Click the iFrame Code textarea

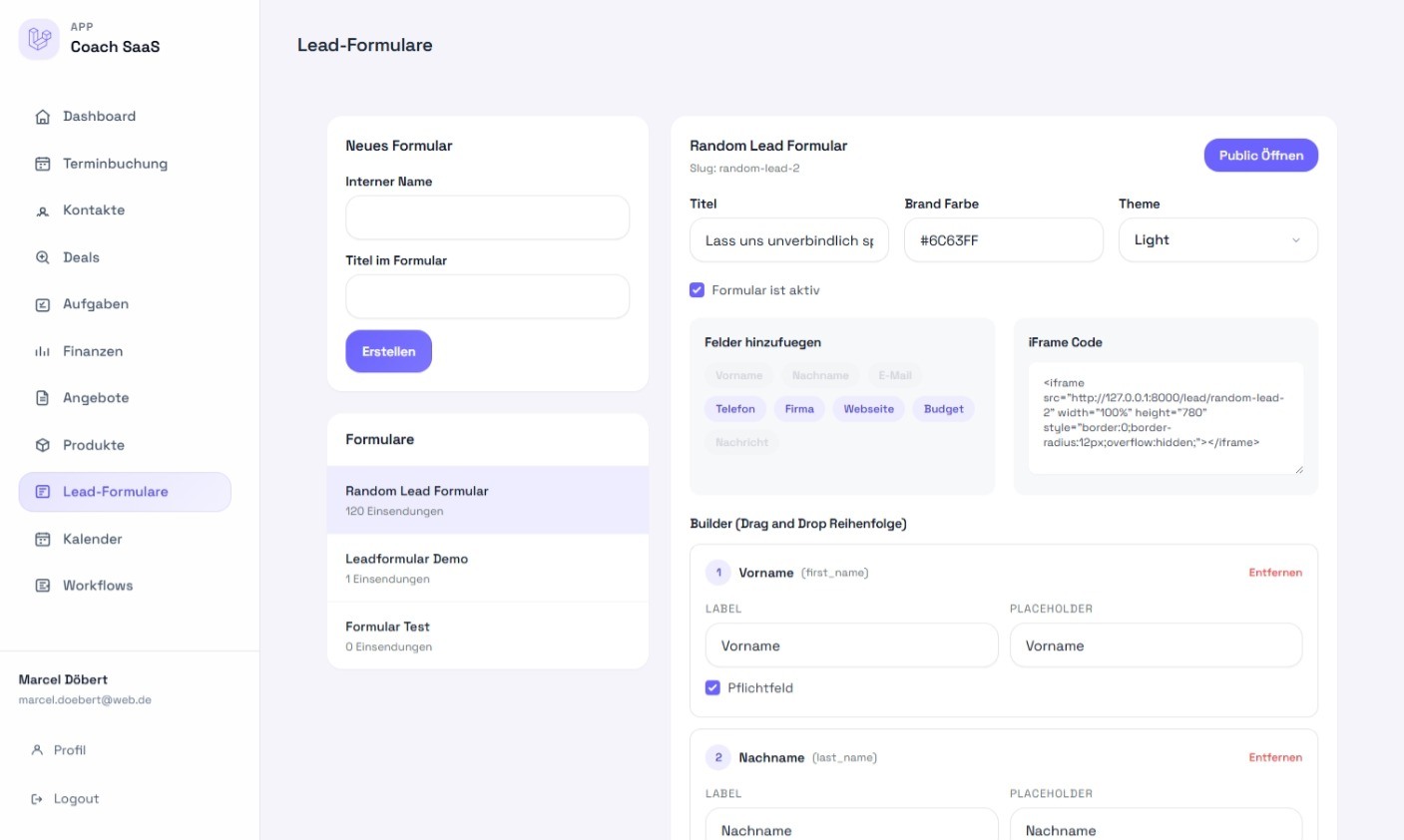(1166, 418)
